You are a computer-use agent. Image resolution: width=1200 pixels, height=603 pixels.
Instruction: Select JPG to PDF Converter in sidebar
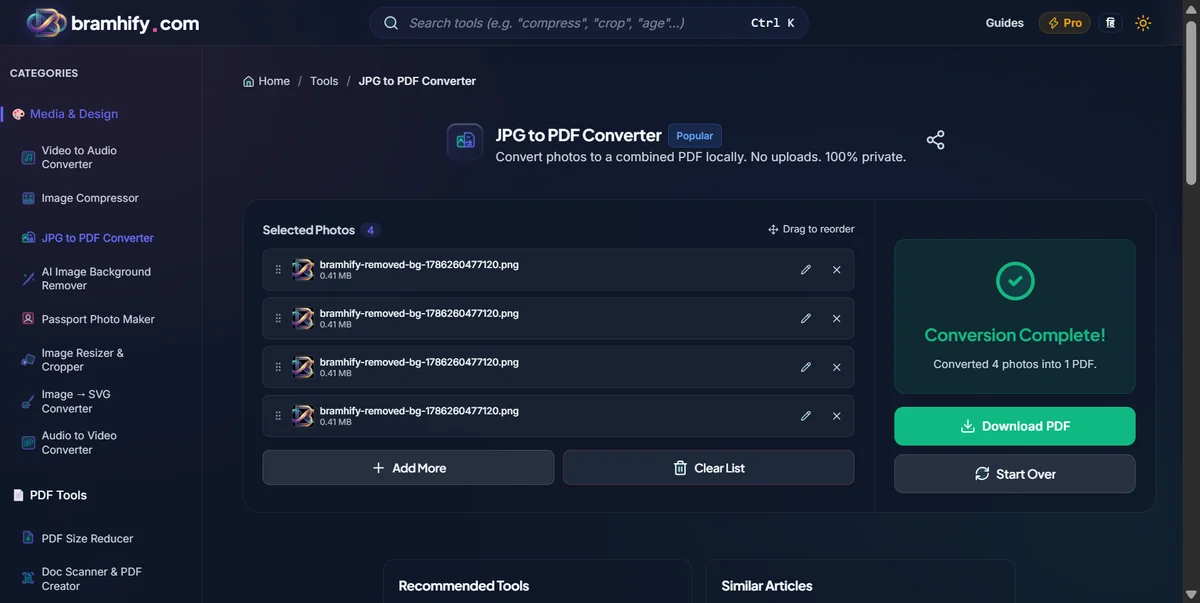click(100, 238)
